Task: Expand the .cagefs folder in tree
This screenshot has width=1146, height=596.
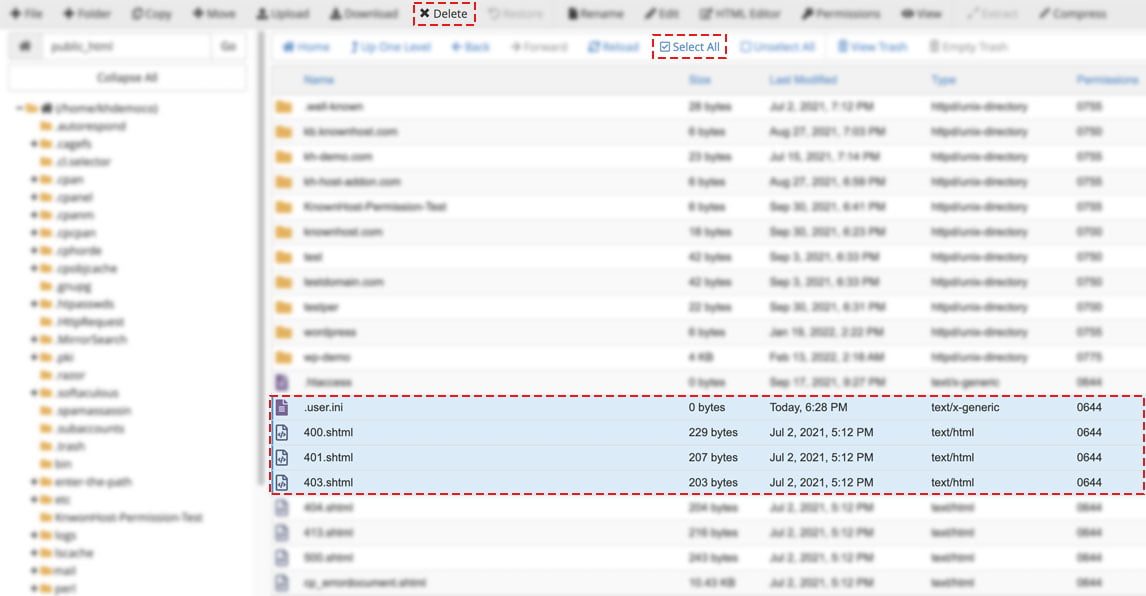Action: 34,144
